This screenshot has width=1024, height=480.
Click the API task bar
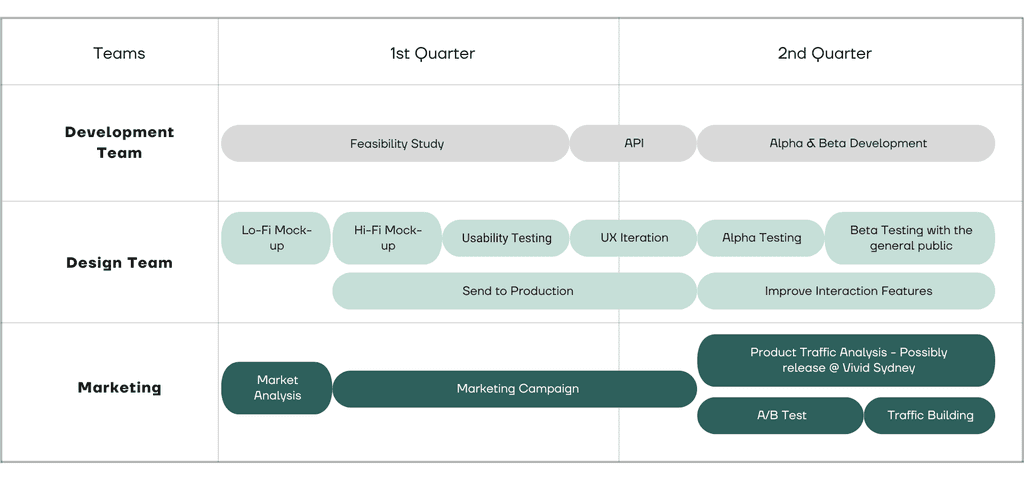(633, 143)
